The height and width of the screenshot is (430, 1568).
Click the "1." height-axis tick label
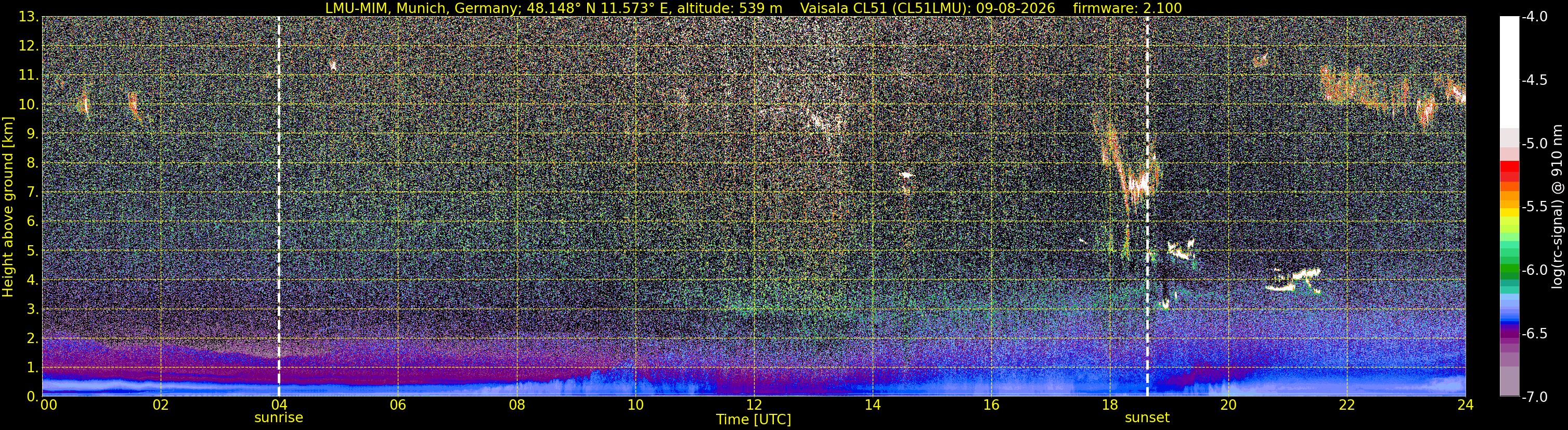click(32, 367)
